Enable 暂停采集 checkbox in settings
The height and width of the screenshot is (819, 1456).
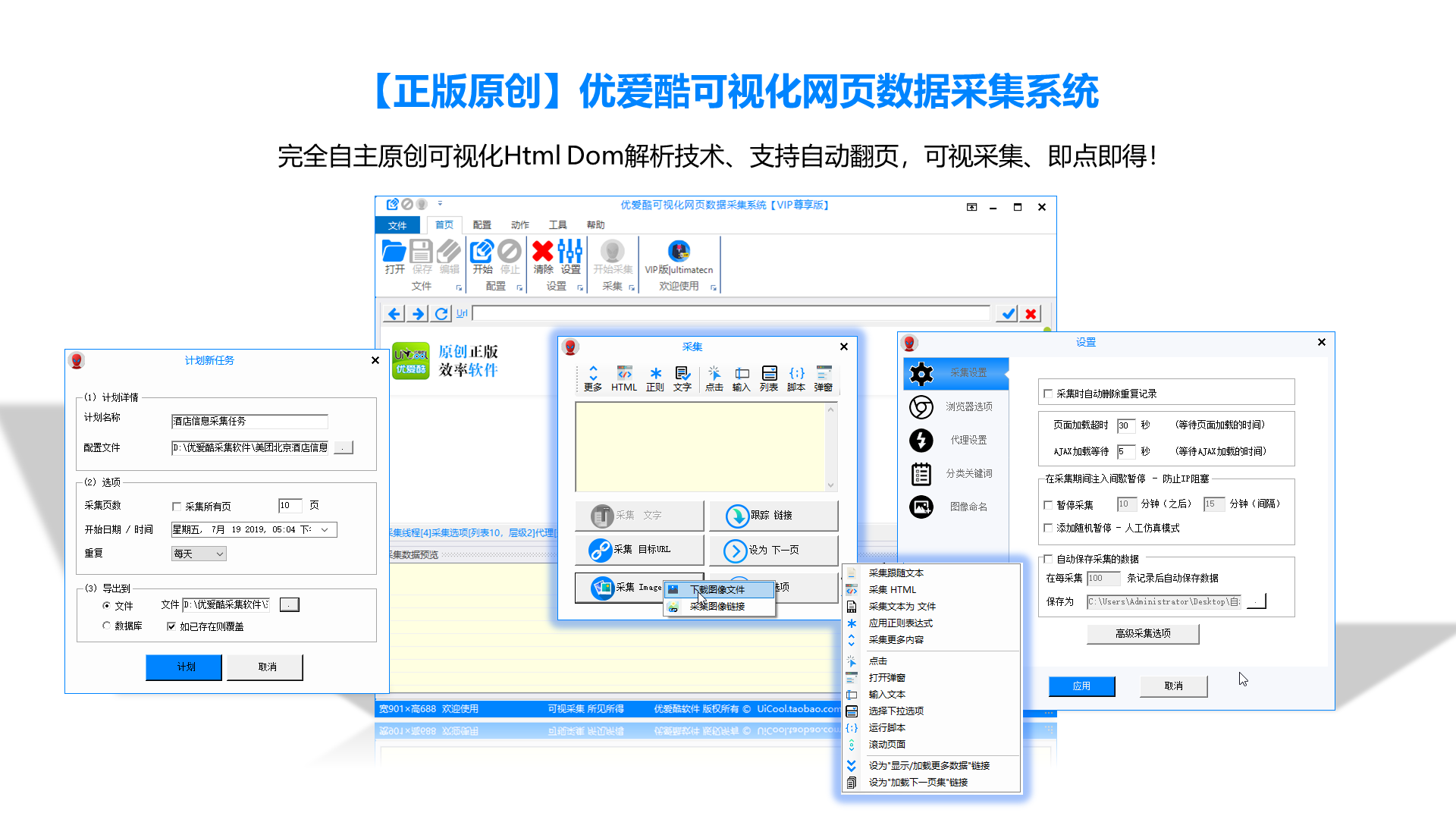[1048, 505]
